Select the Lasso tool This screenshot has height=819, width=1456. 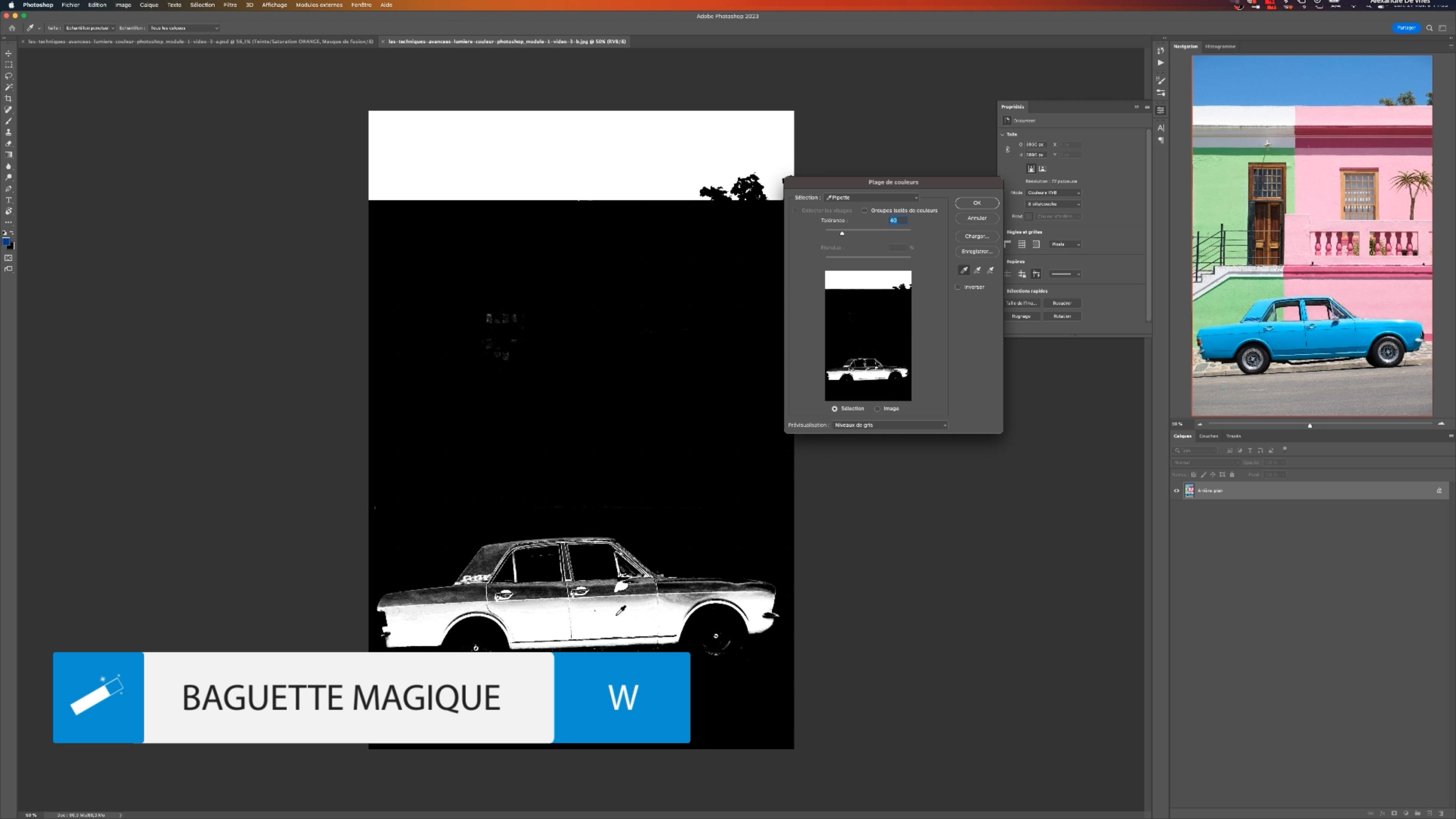(x=8, y=76)
